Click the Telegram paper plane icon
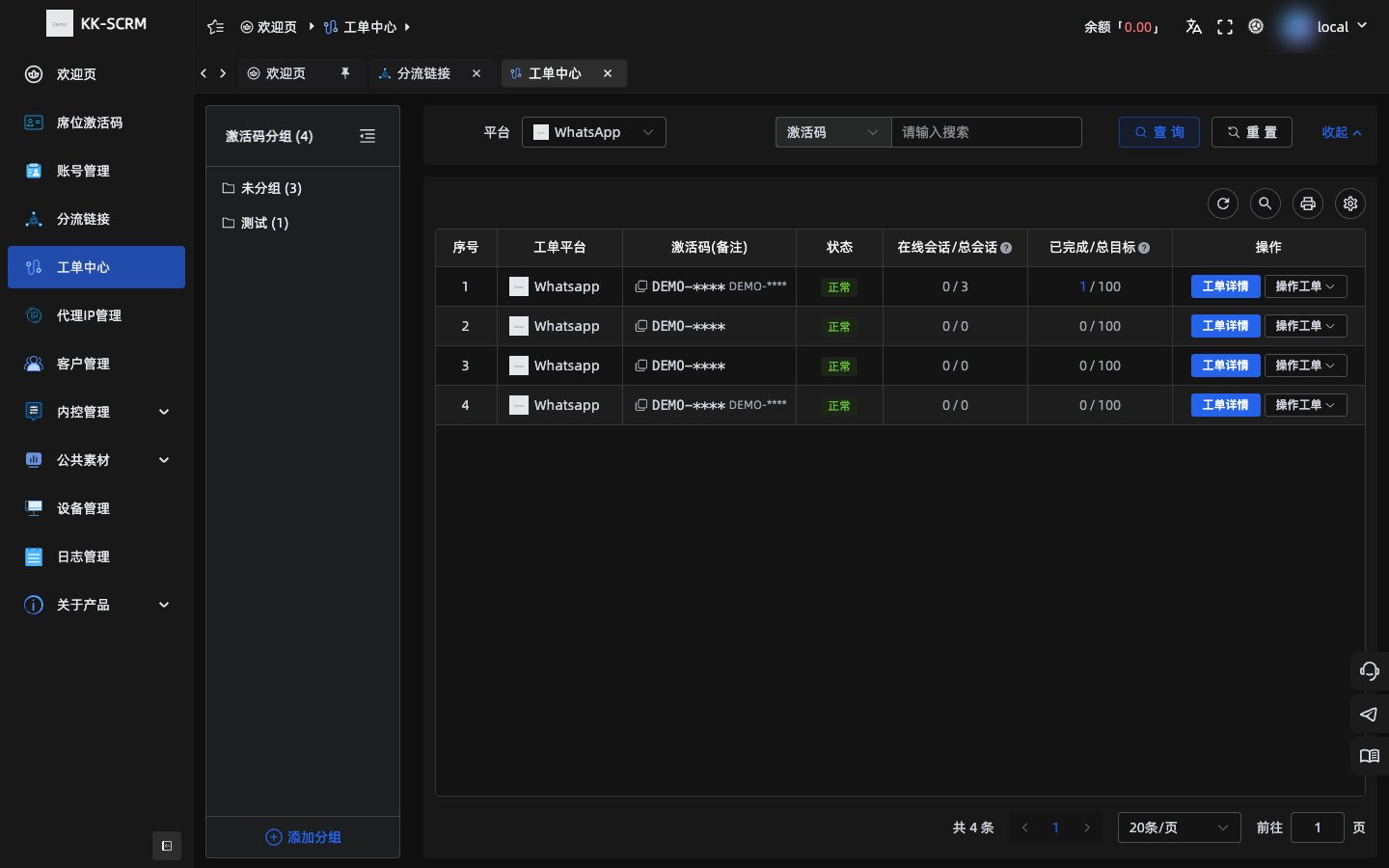The image size is (1389, 868). click(x=1370, y=714)
